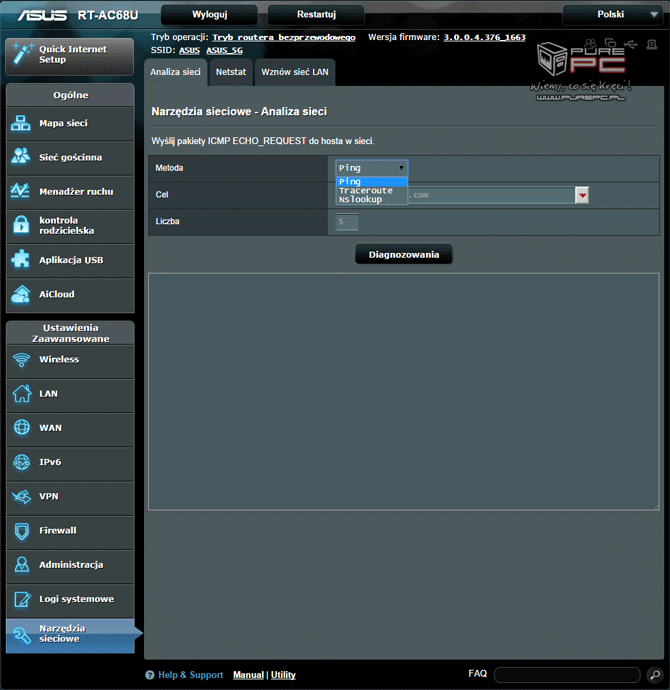
Task: Open the Quick Internet Setup wizard
Action: [70, 56]
